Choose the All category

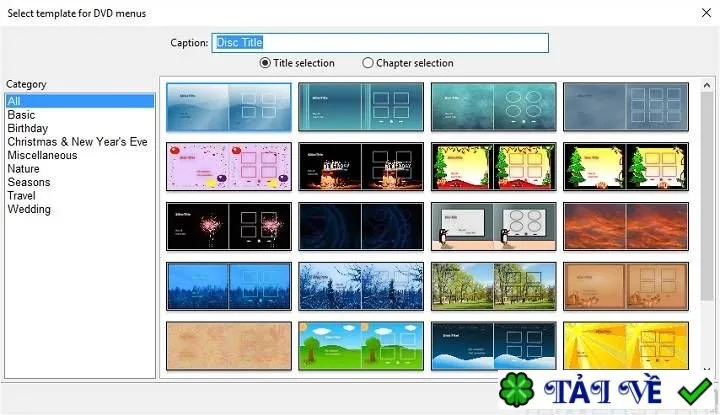click(80, 101)
